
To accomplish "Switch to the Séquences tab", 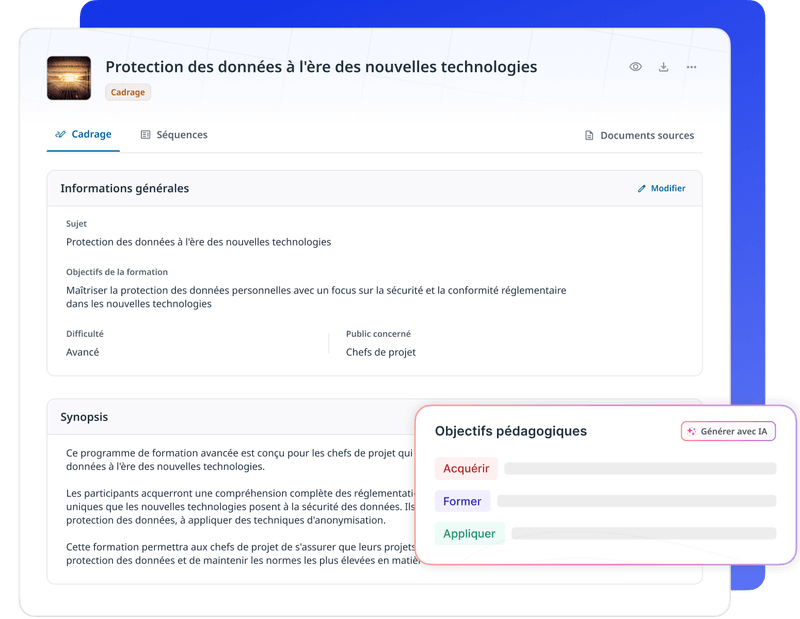I will (174, 135).
